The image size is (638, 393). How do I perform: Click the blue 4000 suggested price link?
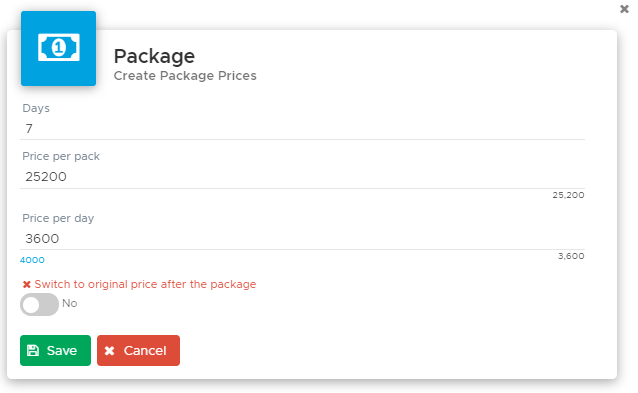pyautogui.click(x=32, y=260)
